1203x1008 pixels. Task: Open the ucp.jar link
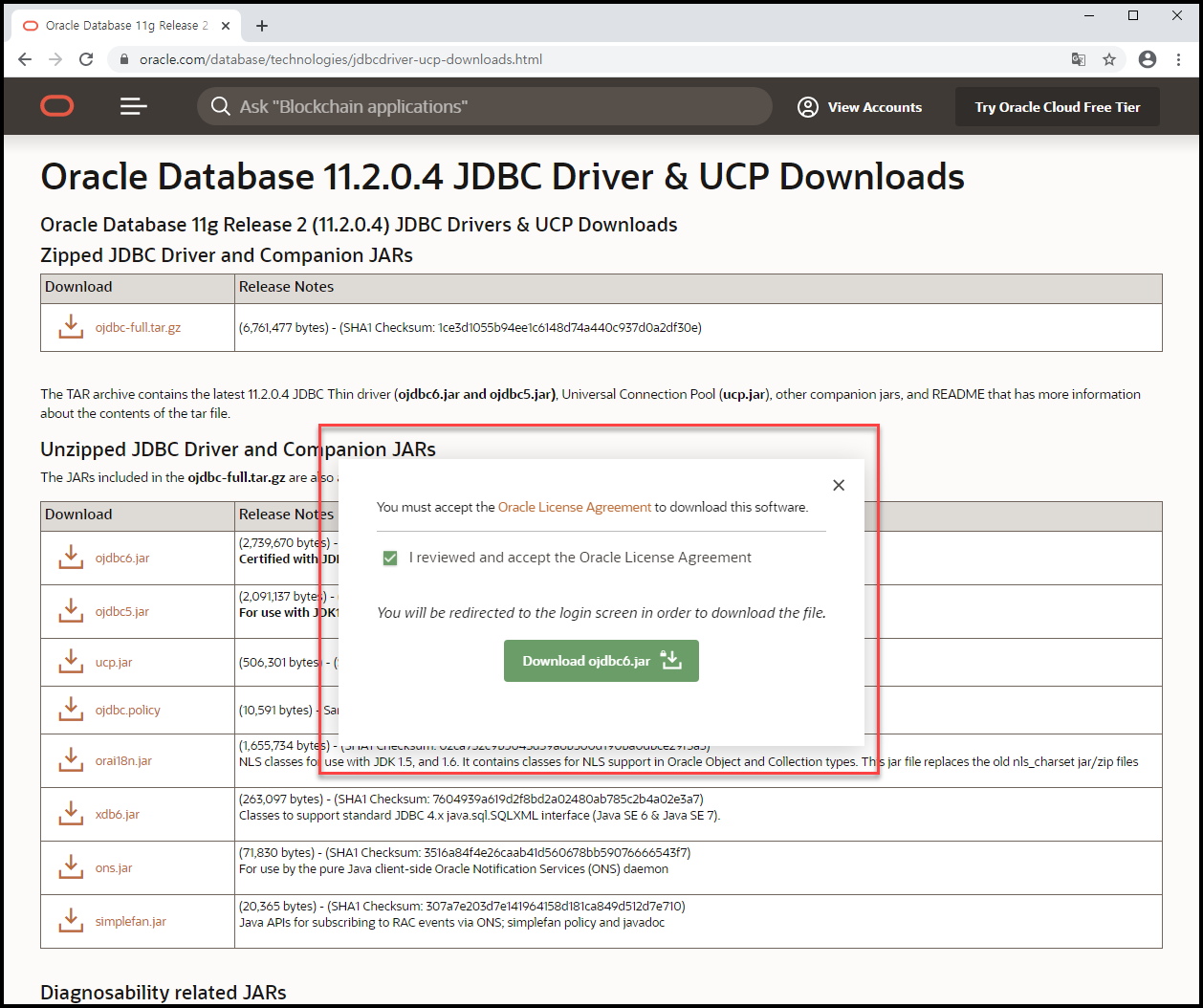(114, 662)
